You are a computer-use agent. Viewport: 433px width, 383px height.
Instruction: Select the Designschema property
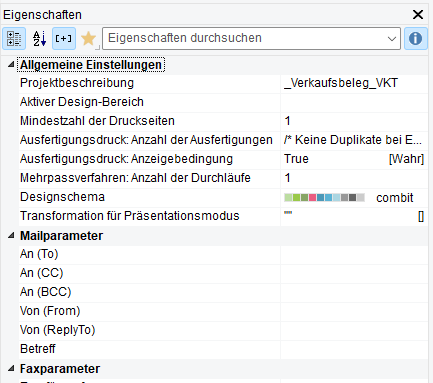coord(62,197)
